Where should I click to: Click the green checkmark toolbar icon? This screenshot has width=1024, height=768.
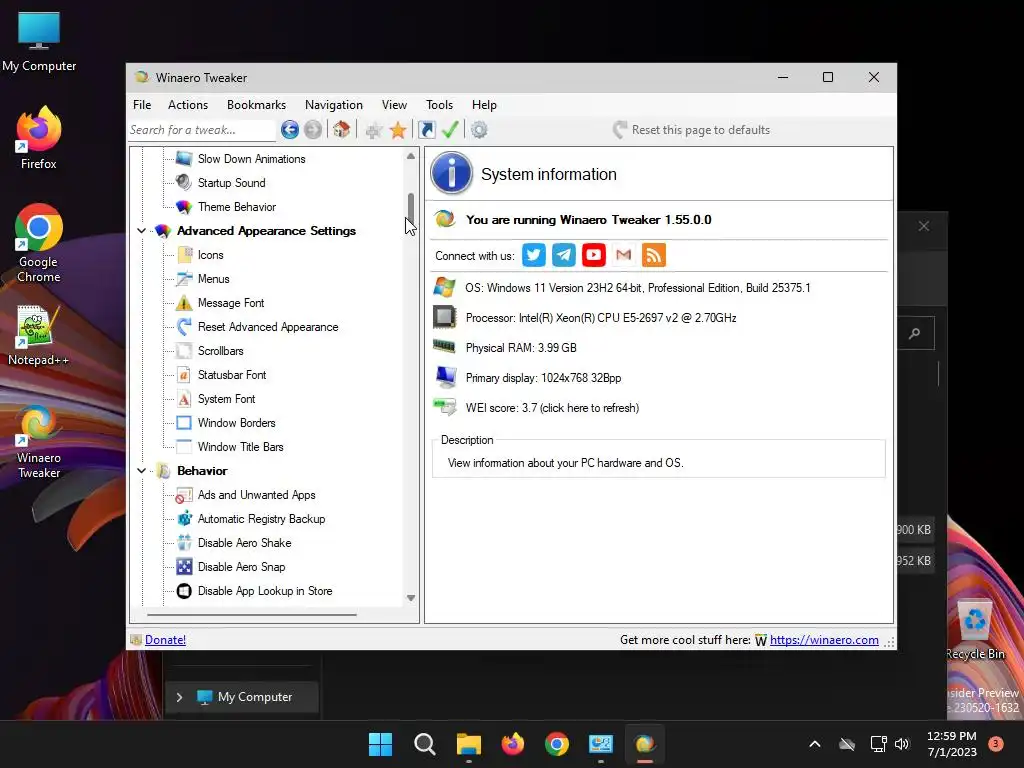(450, 130)
